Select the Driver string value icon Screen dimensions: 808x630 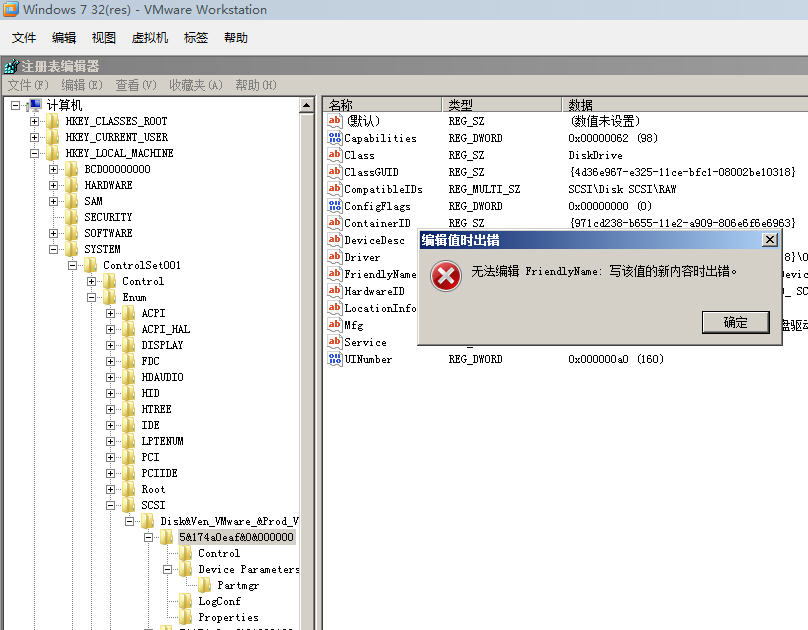click(x=334, y=257)
